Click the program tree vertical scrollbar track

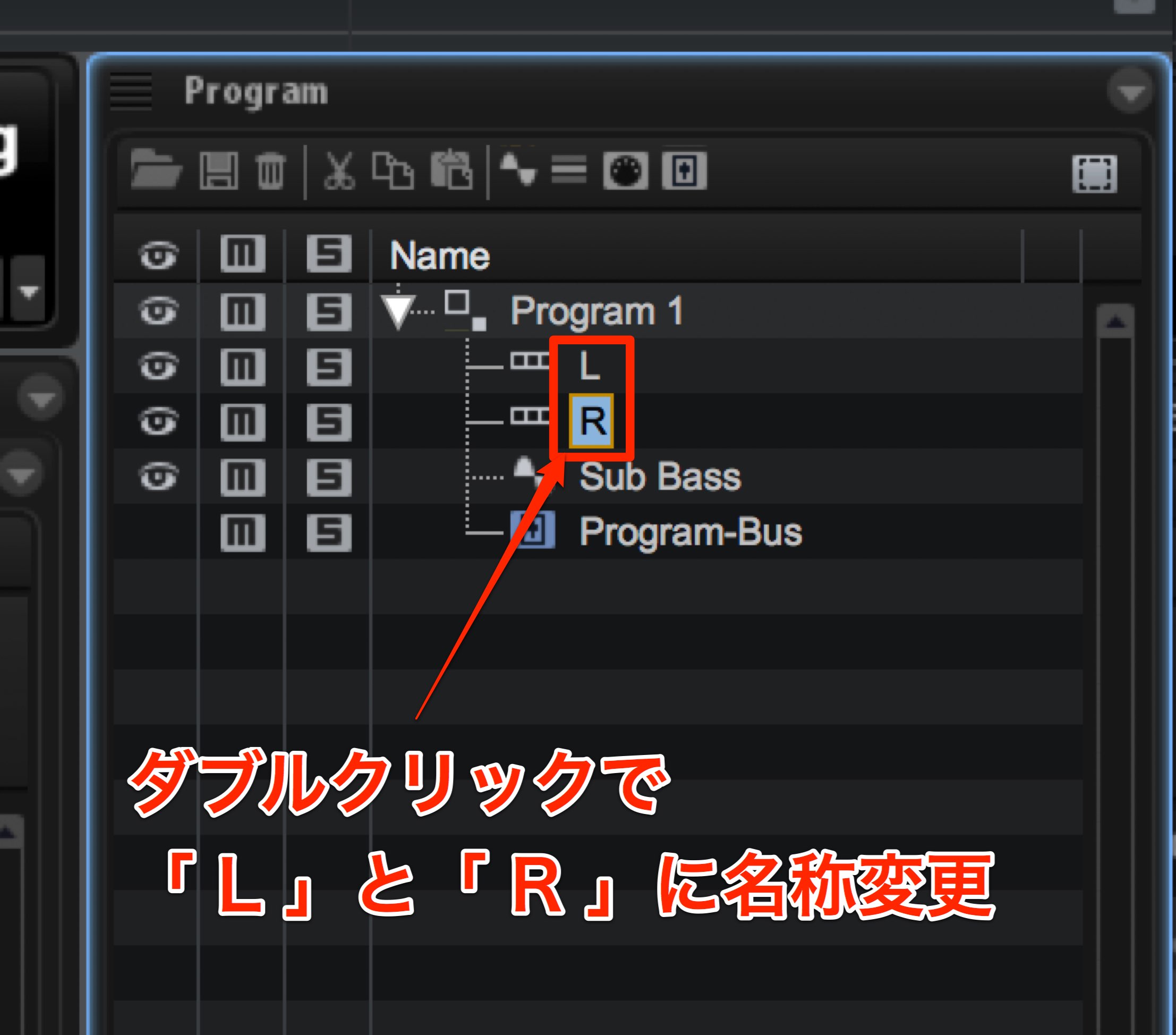1115,685
